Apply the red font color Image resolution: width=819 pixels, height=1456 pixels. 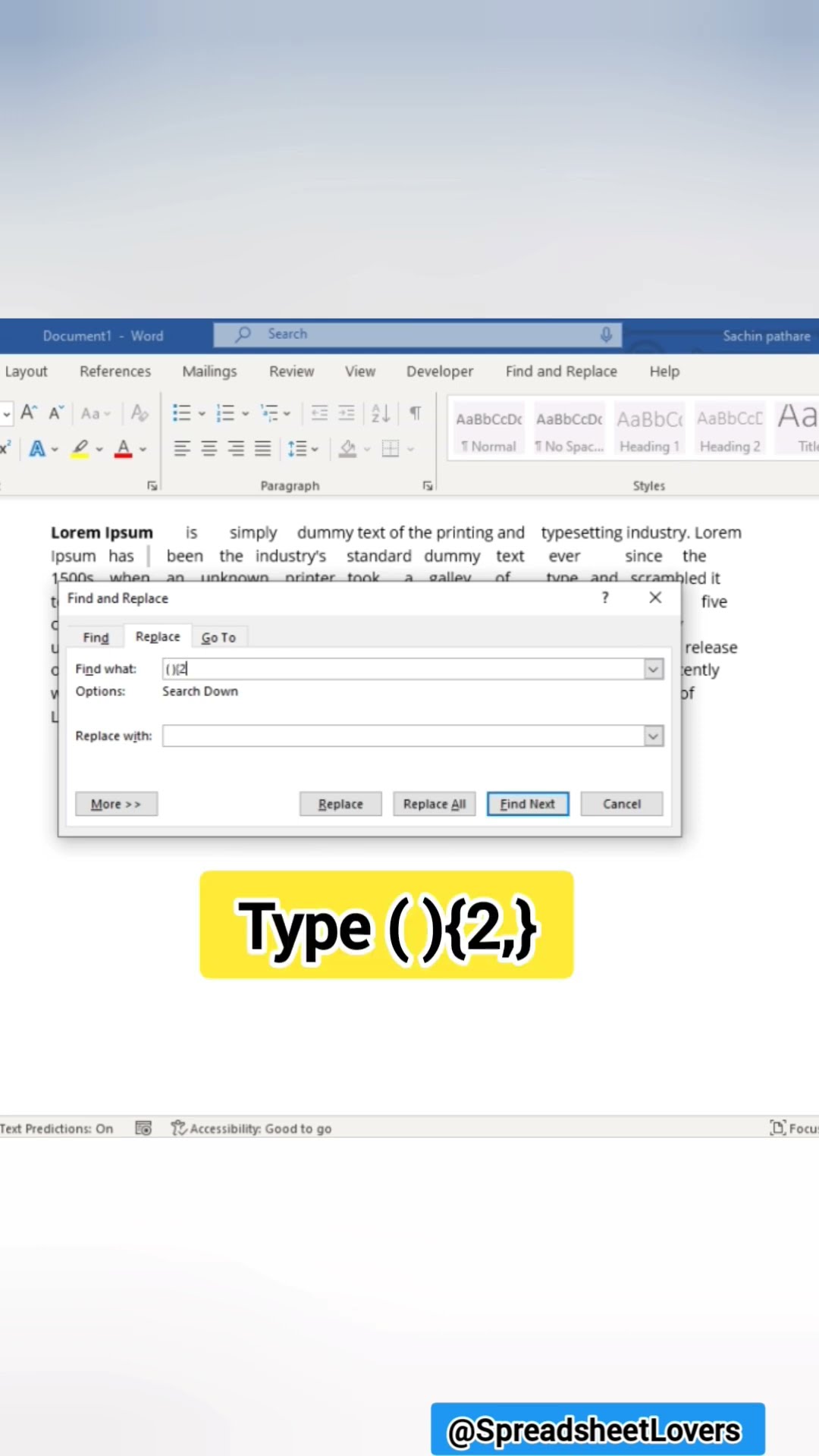tap(124, 449)
